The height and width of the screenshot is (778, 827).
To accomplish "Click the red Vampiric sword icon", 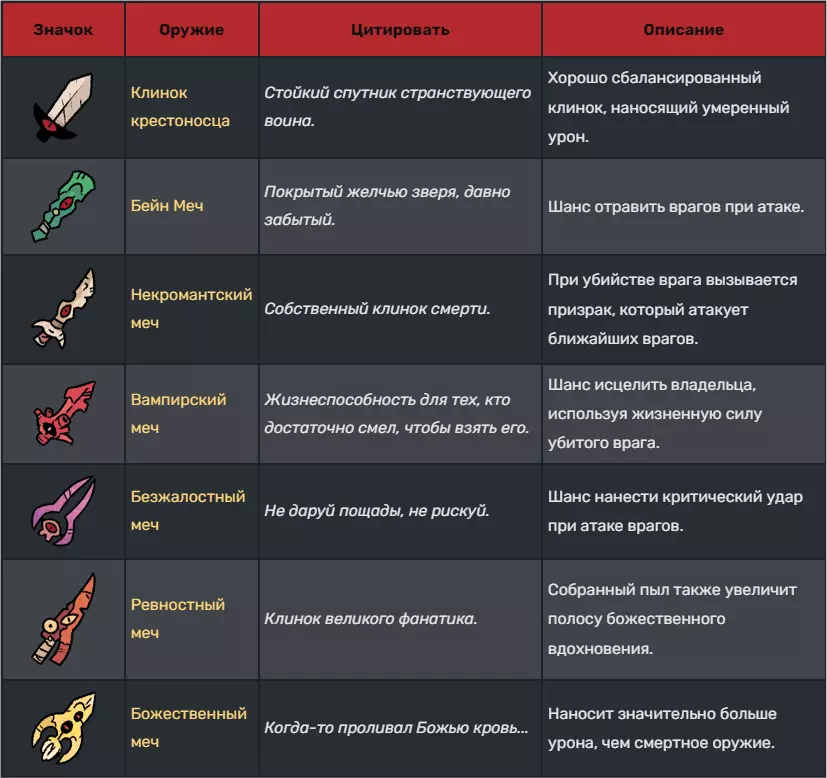I will click(x=62, y=413).
